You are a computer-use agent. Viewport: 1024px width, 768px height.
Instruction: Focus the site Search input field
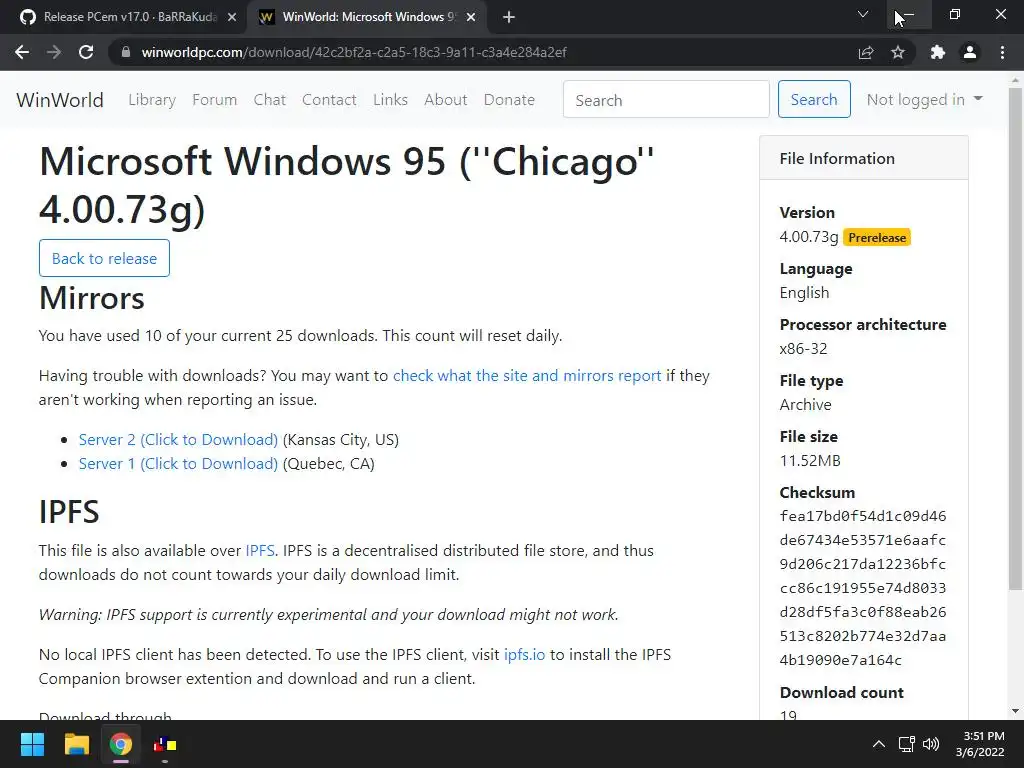pos(666,99)
